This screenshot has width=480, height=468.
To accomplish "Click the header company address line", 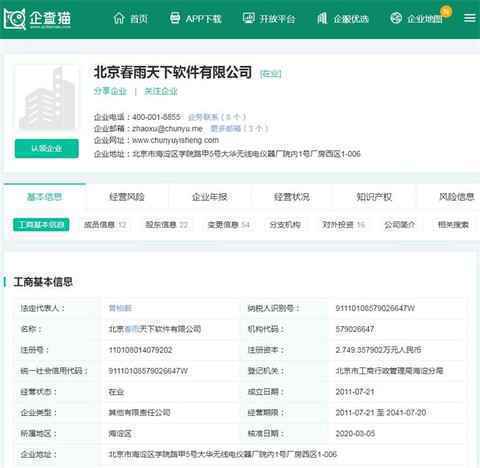I will click(227, 154).
